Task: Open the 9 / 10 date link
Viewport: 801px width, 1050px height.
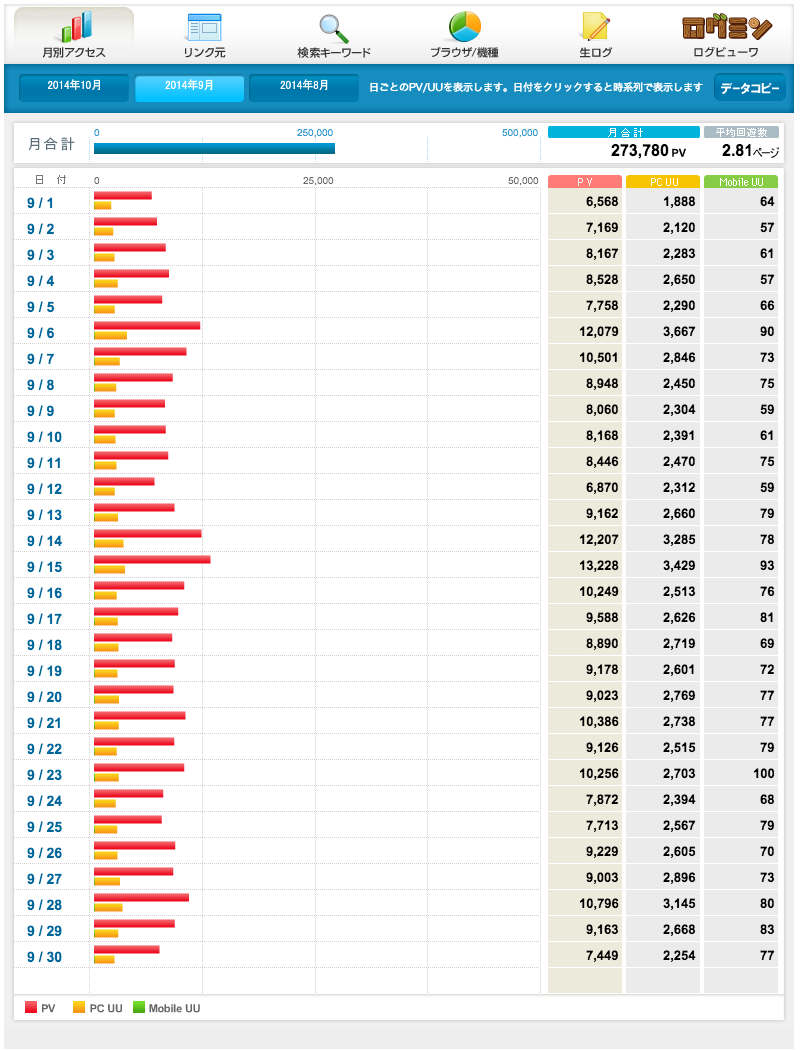Action: pyautogui.click(x=44, y=437)
